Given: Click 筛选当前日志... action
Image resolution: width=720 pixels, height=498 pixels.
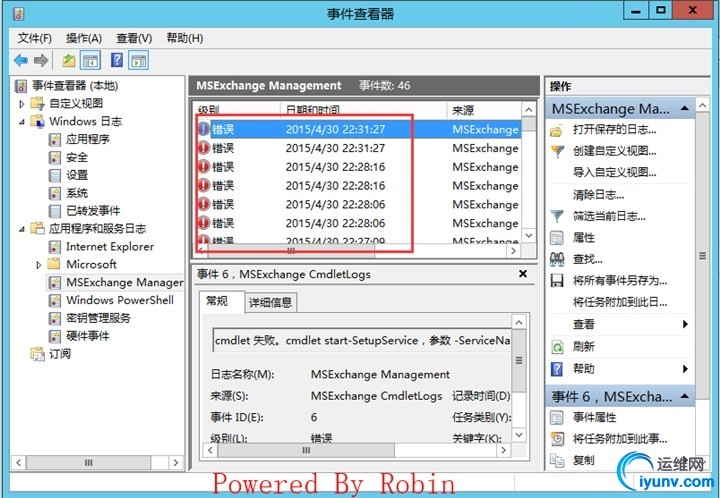Looking at the screenshot, I should tap(609, 216).
